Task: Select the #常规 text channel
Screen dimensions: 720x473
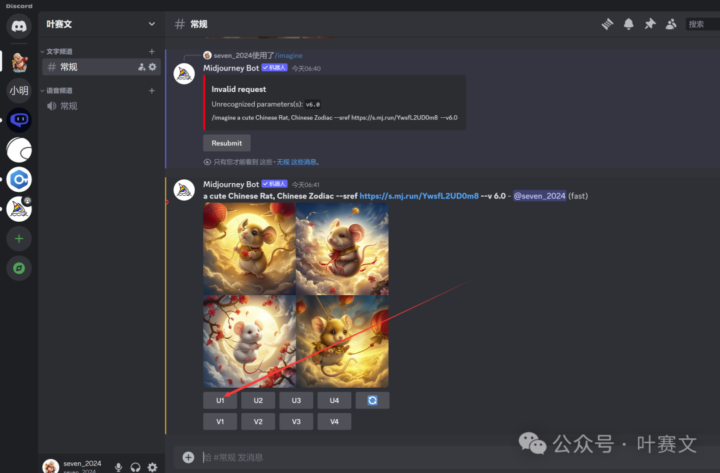Action: tap(101, 67)
